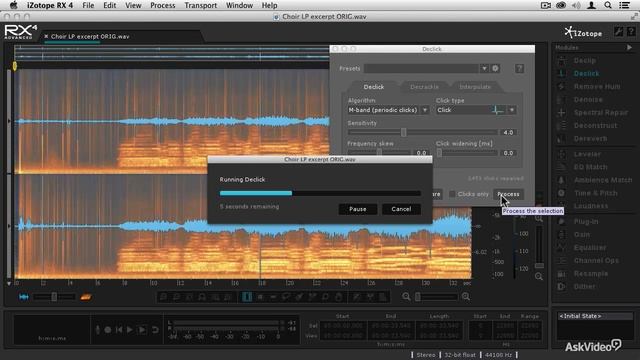
Task: Select the grab hand tool
Action: 338,297
